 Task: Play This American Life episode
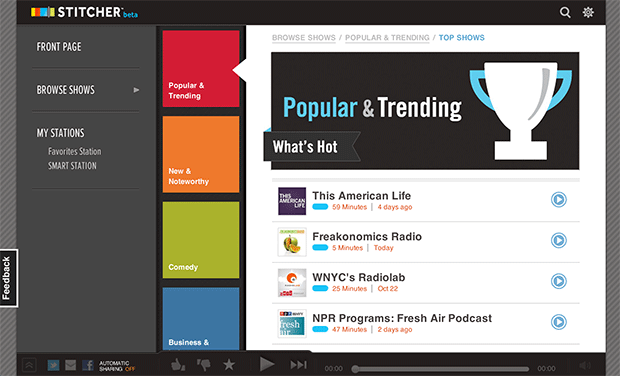(x=559, y=200)
